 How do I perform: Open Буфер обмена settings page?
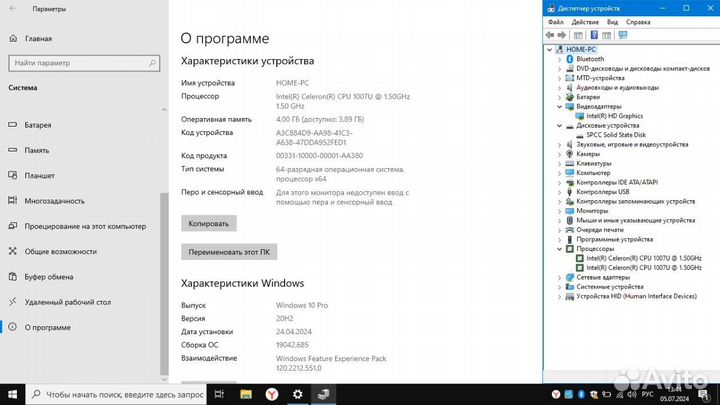pyautogui.click(x=41, y=276)
